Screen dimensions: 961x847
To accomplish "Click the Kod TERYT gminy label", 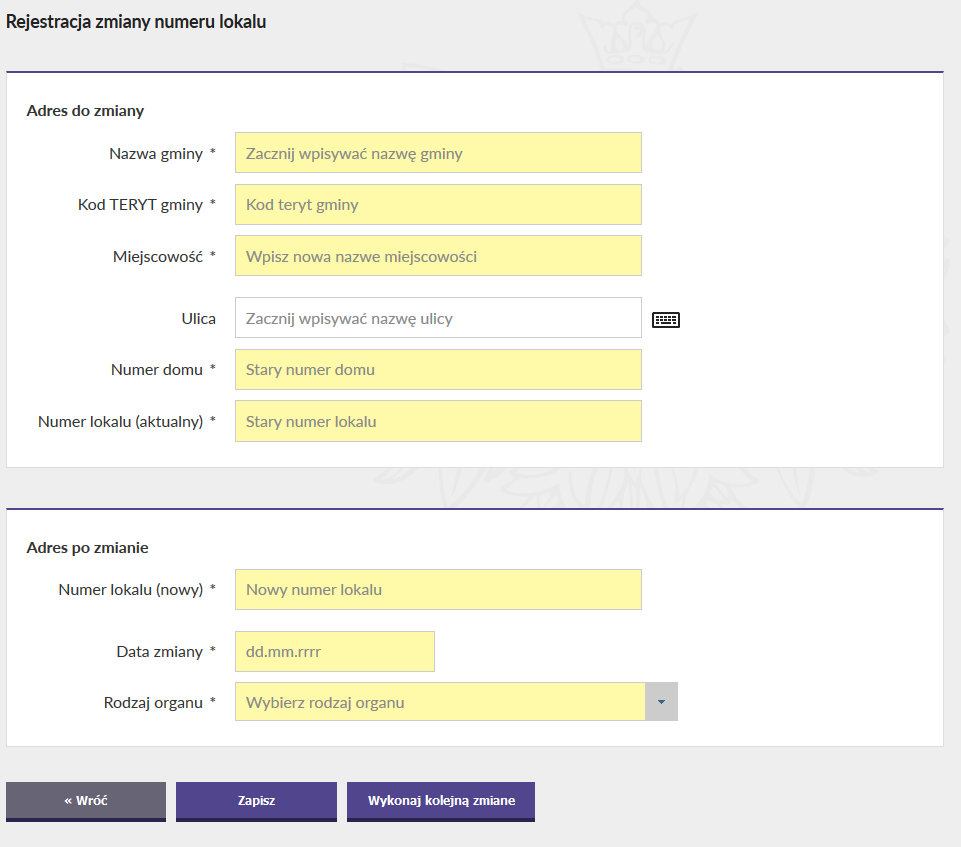I will [140, 205].
